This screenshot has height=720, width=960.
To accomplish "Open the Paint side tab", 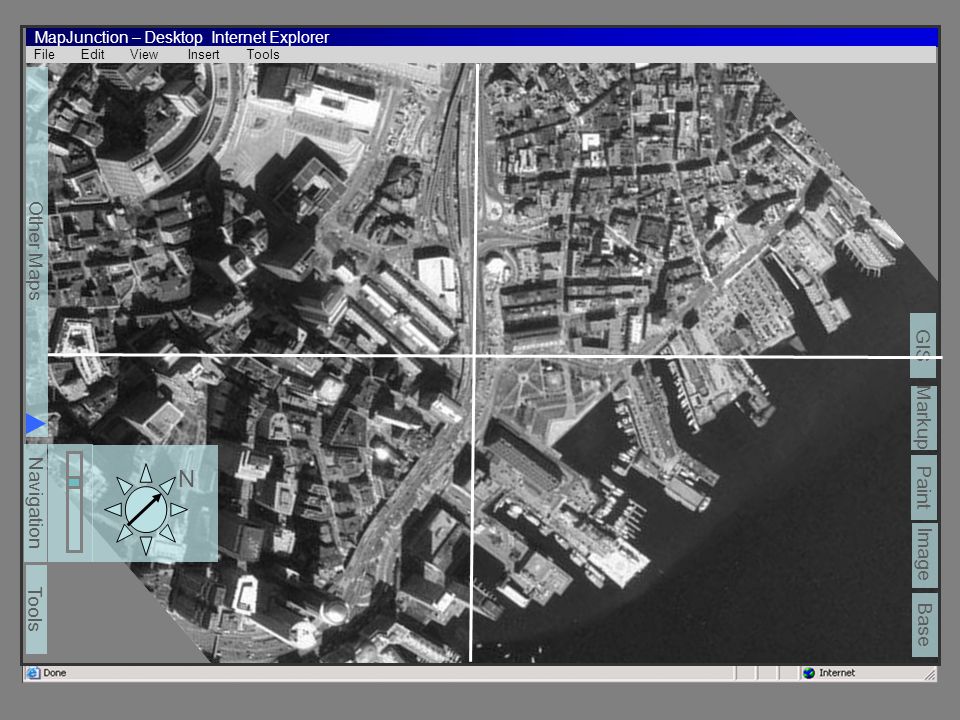I will (923, 487).
